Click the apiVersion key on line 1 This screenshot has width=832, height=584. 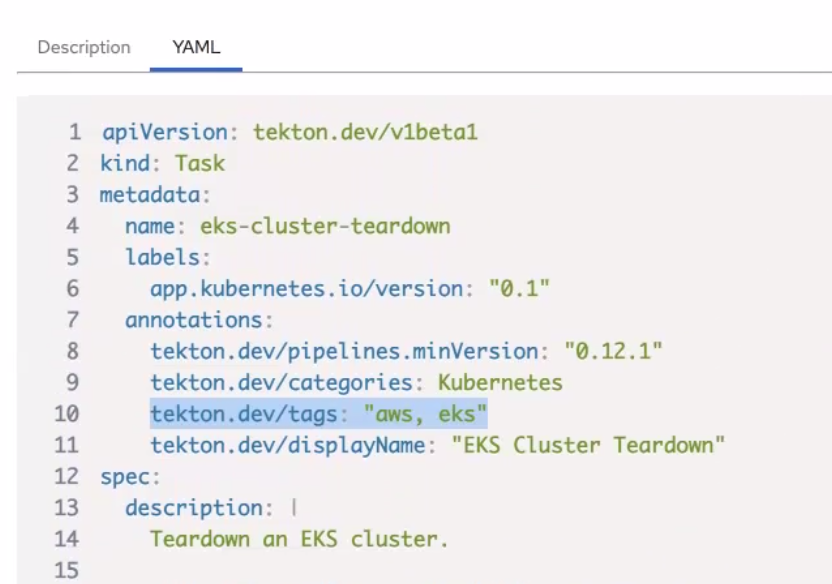tap(164, 132)
